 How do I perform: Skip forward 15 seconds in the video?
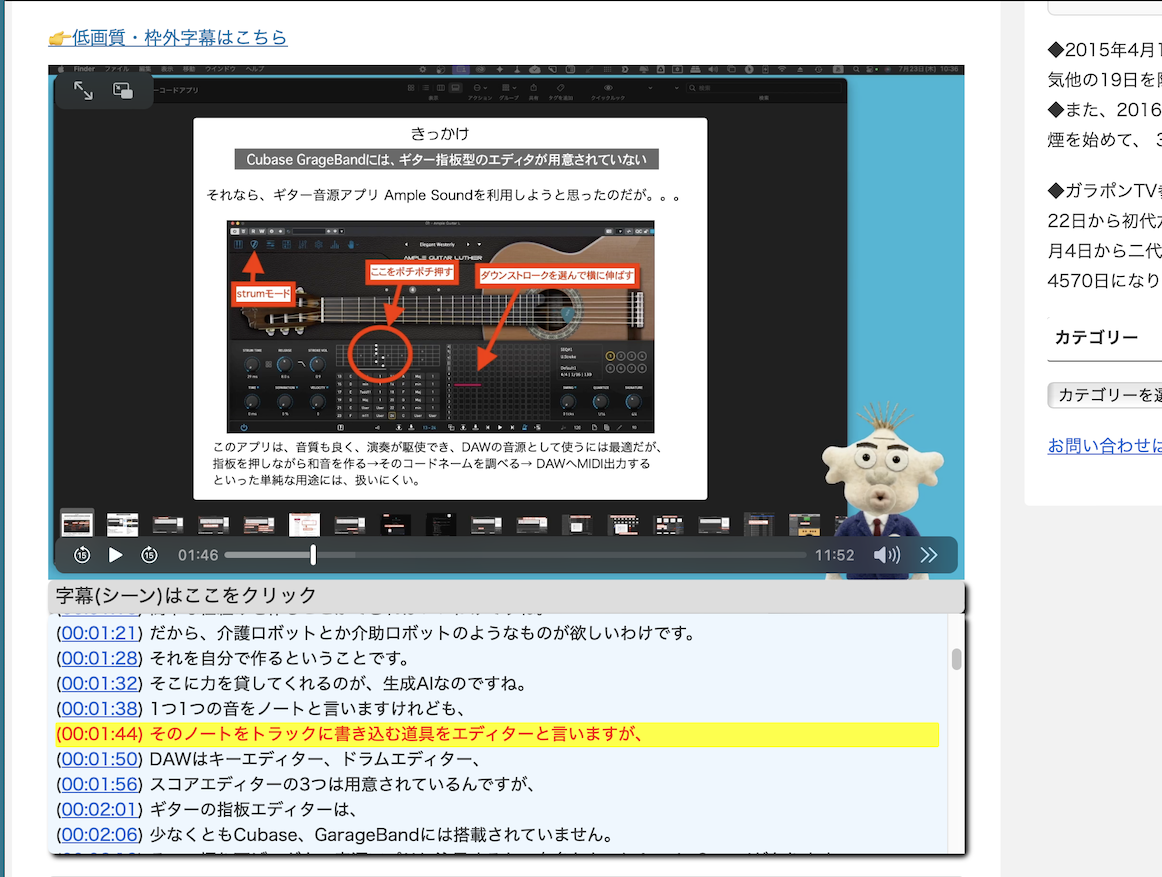point(149,555)
